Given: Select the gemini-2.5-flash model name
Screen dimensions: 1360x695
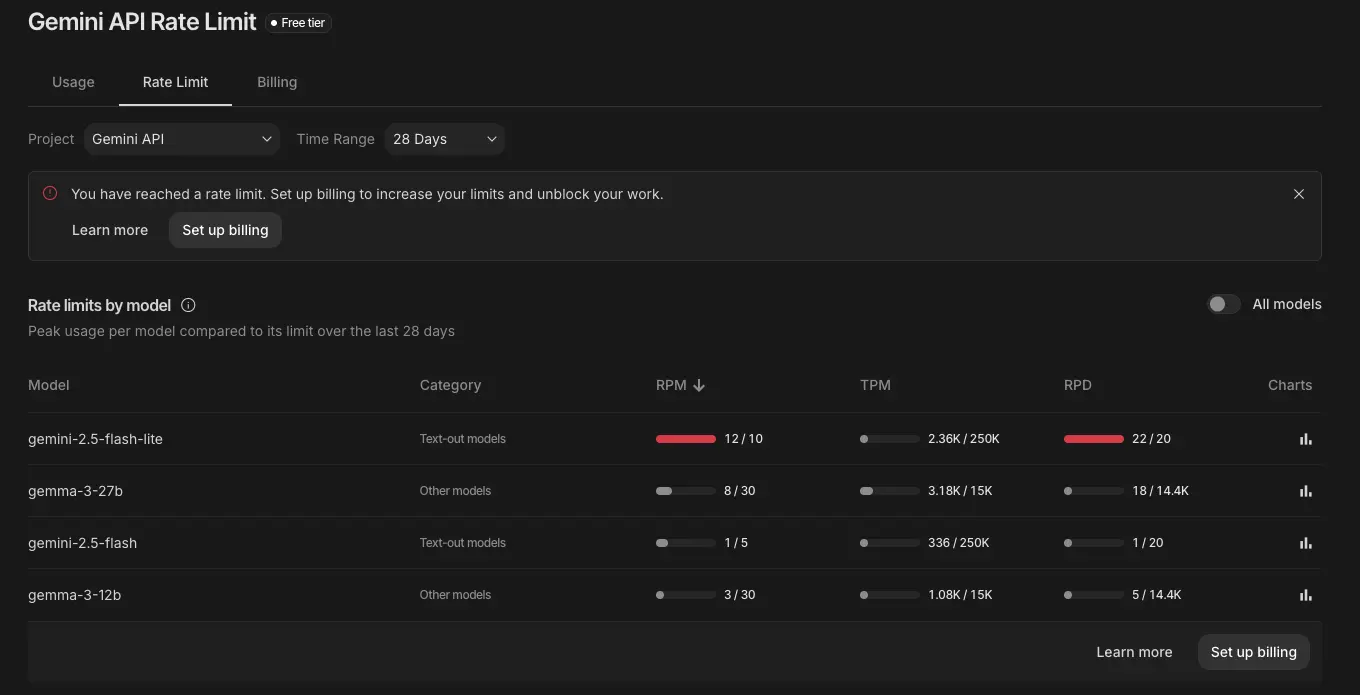Looking at the screenshot, I should (82, 543).
